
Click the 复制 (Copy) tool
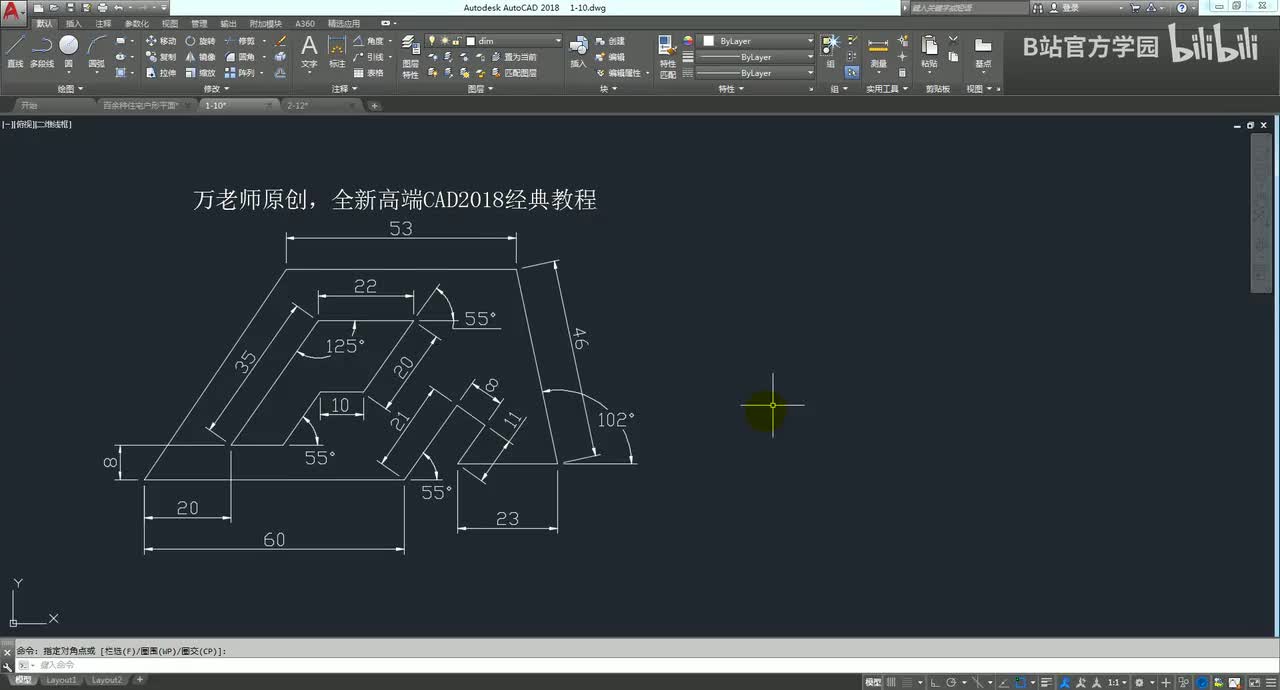pyautogui.click(x=160, y=57)
